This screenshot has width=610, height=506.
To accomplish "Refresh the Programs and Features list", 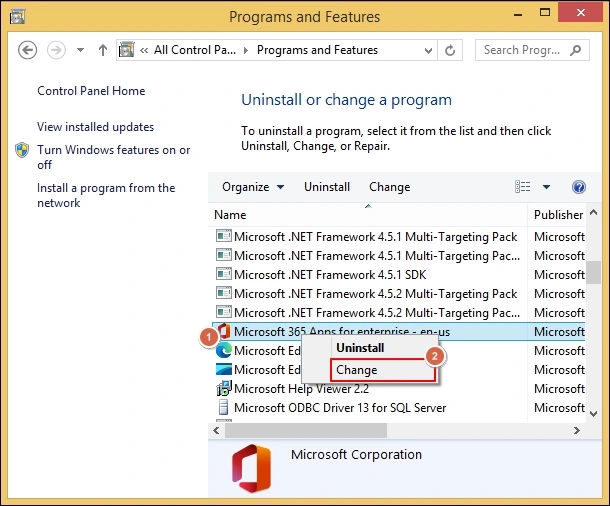I will [450, 50].
